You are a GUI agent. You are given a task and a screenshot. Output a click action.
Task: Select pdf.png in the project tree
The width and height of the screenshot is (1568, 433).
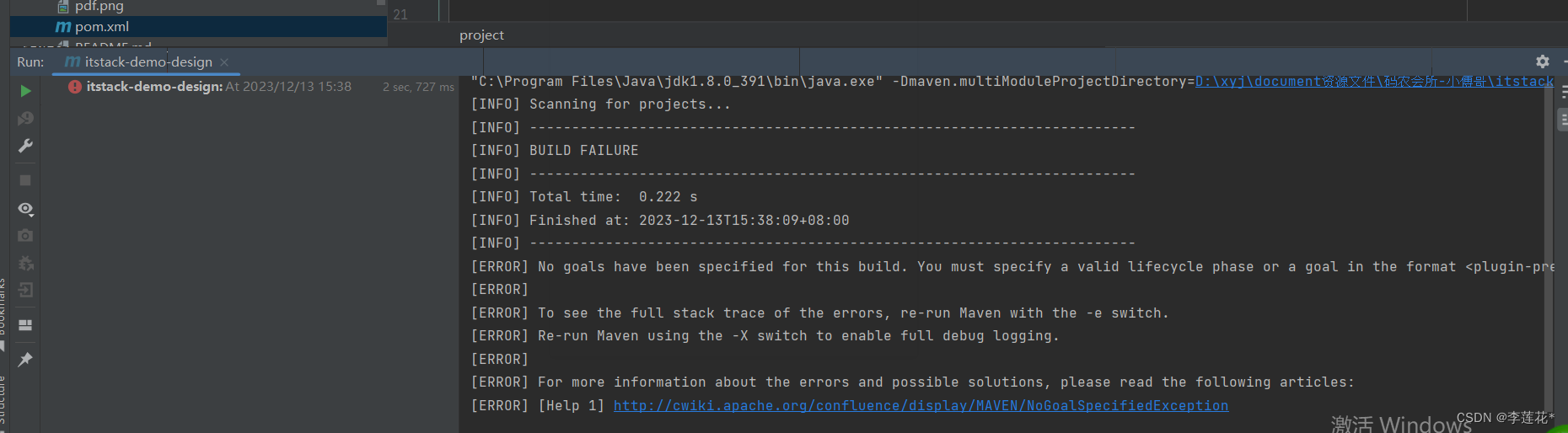(x=99, y=7)
